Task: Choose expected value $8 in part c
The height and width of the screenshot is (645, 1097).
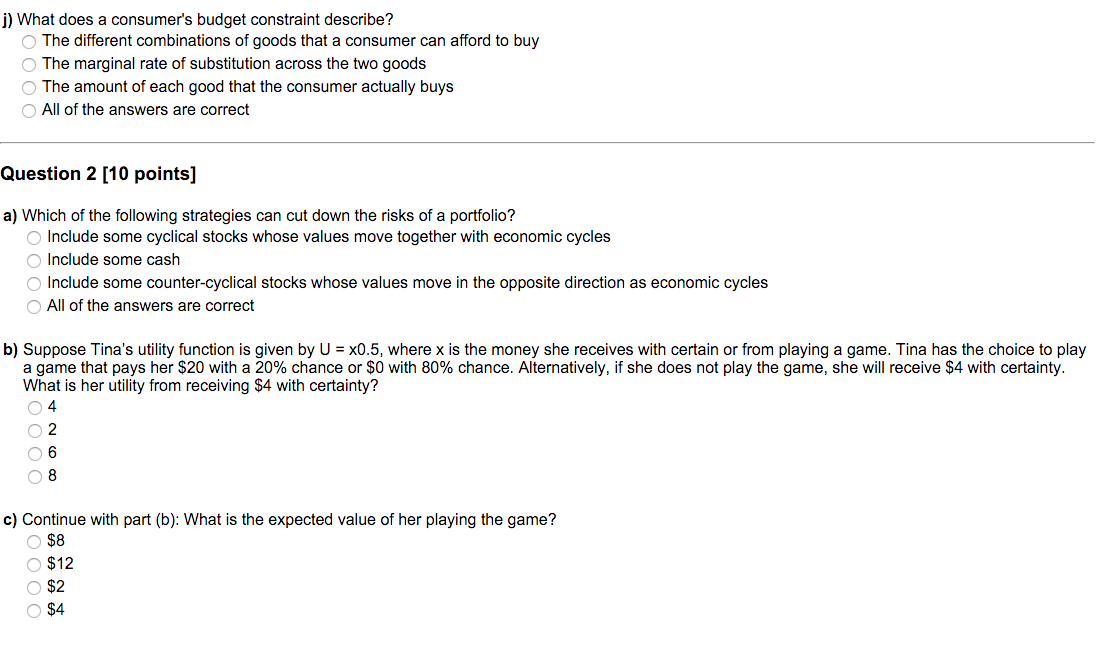Action: (x=34, y=541)
